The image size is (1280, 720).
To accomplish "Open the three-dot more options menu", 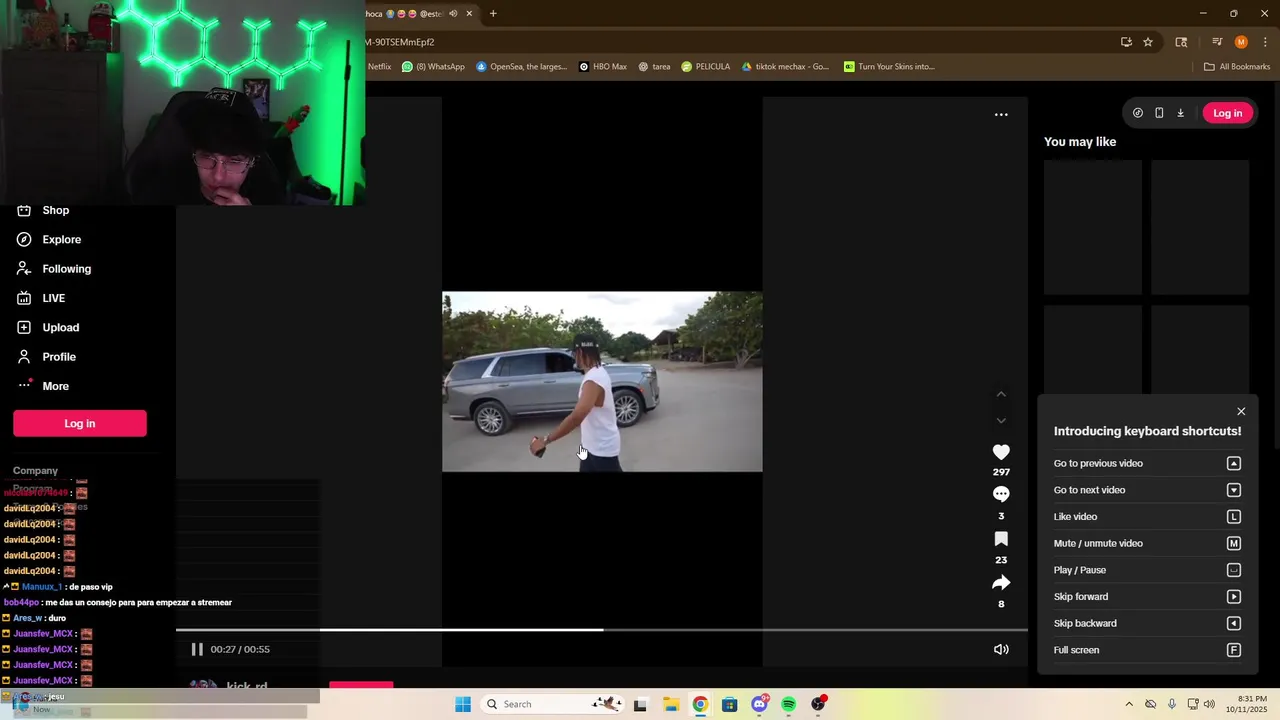I will pos(1001,115).
